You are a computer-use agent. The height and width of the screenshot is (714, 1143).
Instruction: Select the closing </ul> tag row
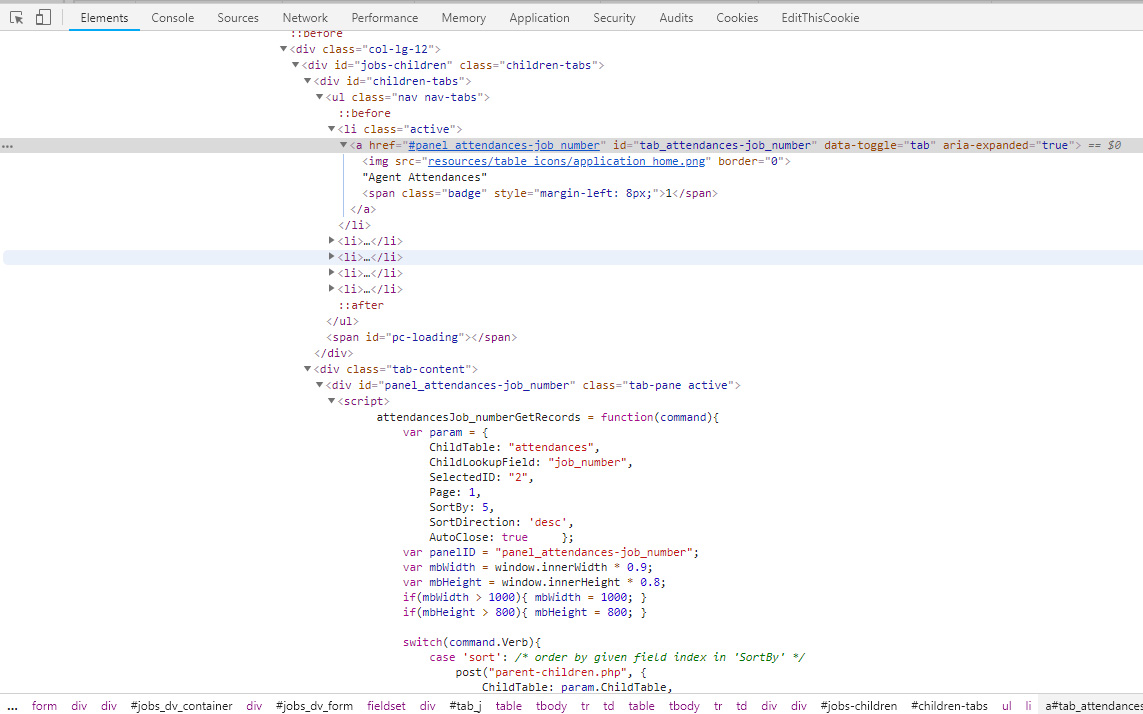[343, 321]
